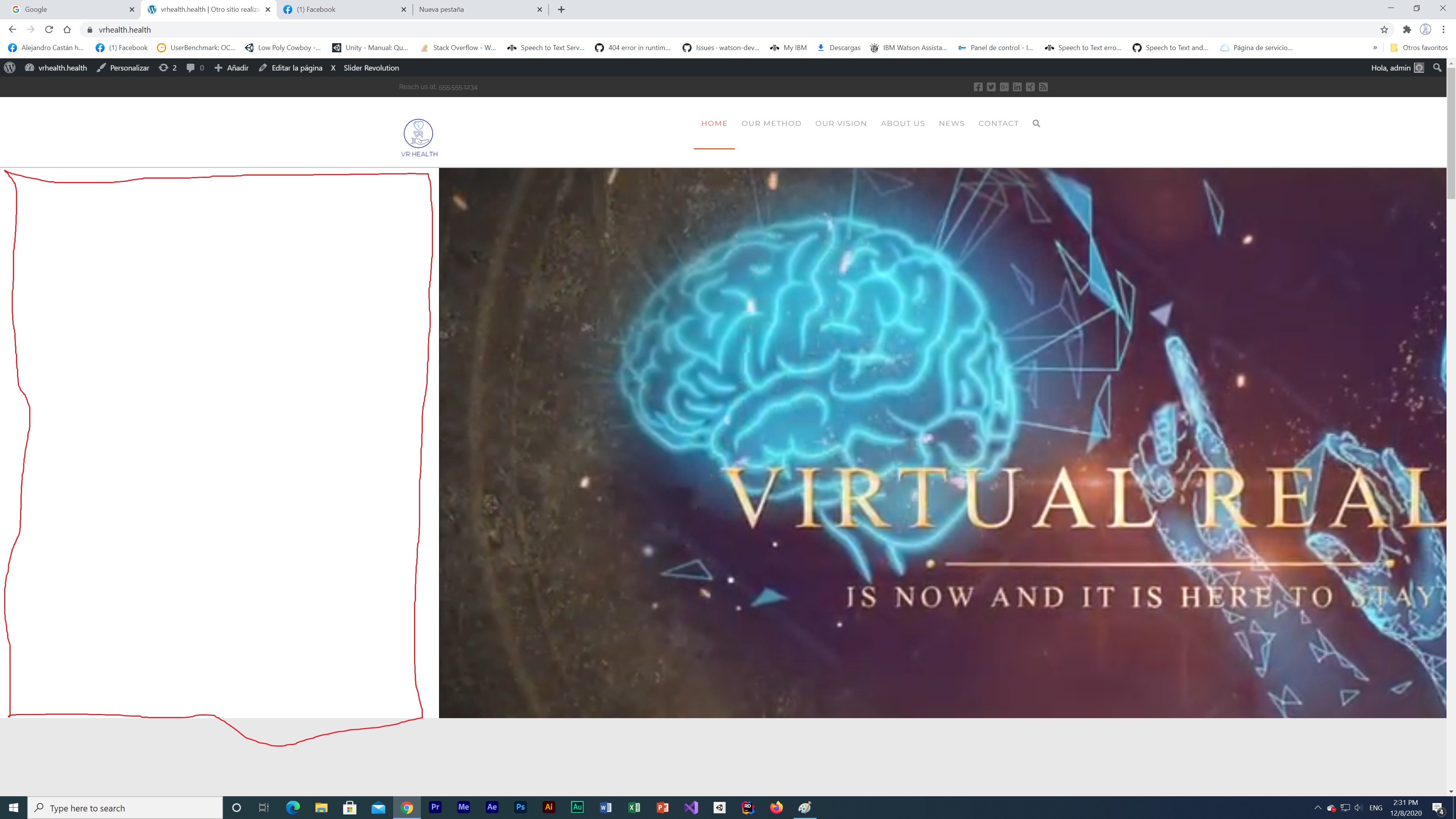Open the Stack Overflow bookmark
This screenshot has width=1456, height=819.
(458, 48)
